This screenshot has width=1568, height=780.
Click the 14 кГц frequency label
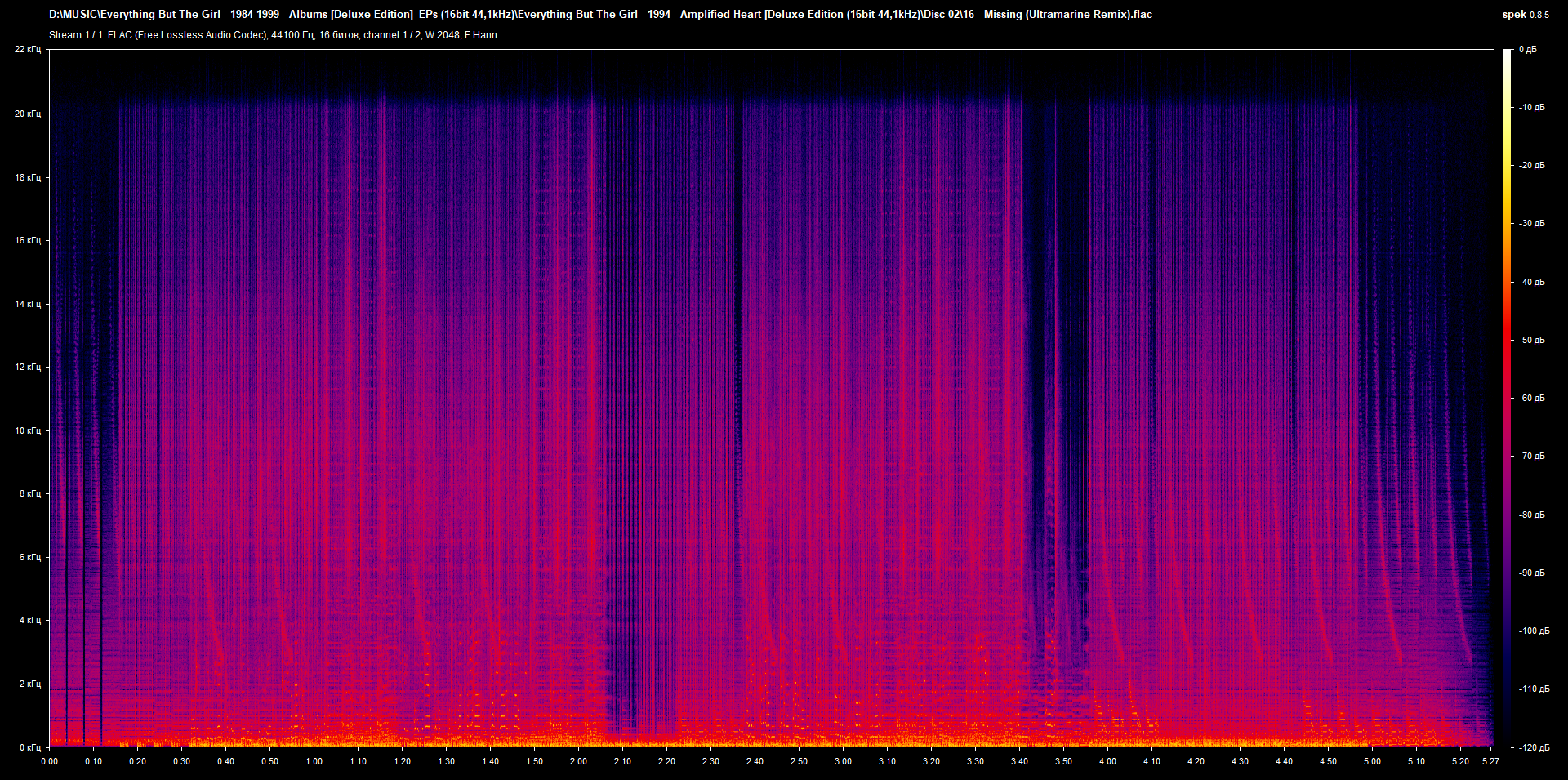coord(28,304)
